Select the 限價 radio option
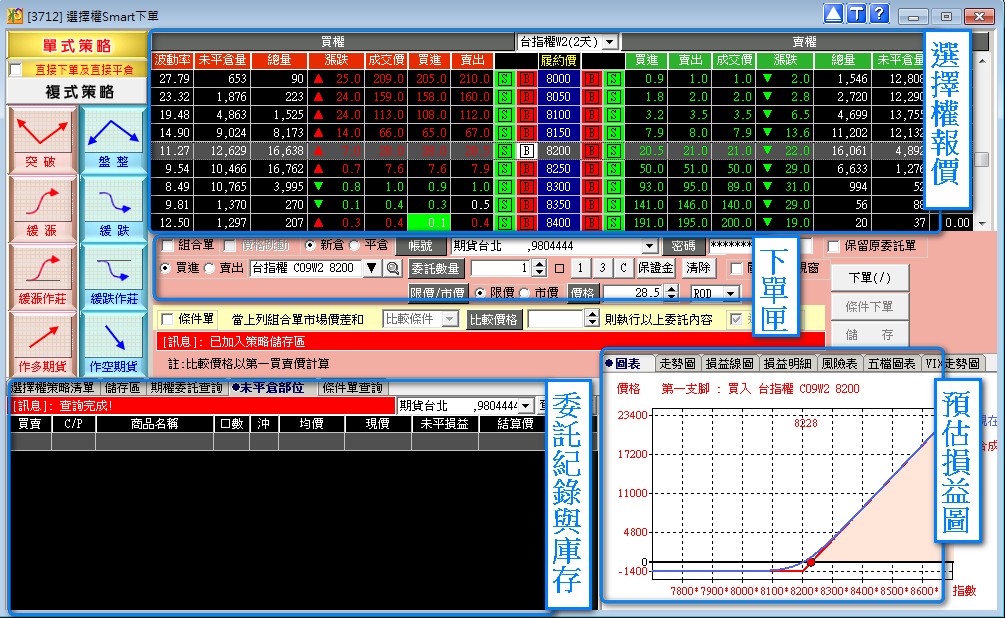The height and width of the screenshot is (618, 1005). [480, 292]
